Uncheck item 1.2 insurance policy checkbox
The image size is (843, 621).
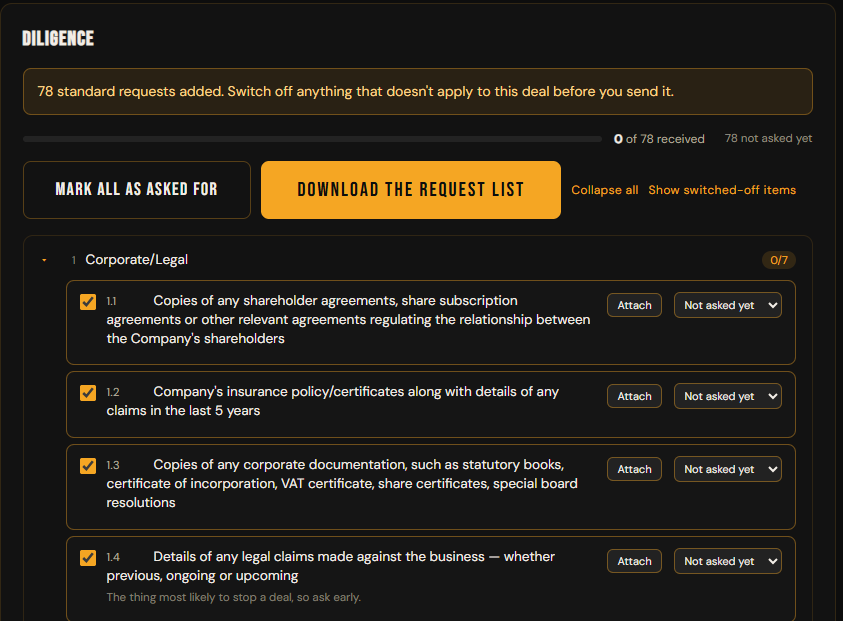coord(88,392)
